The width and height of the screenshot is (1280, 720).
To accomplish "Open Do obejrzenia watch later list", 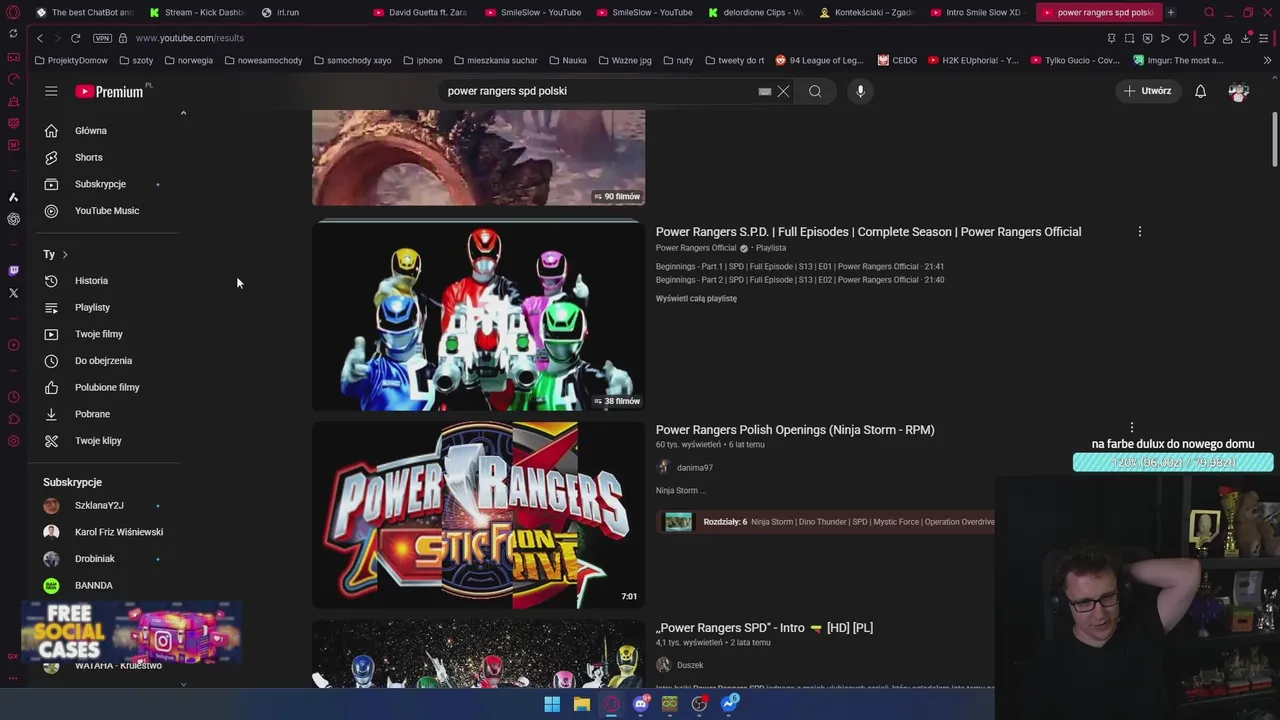I will point(106,361).
